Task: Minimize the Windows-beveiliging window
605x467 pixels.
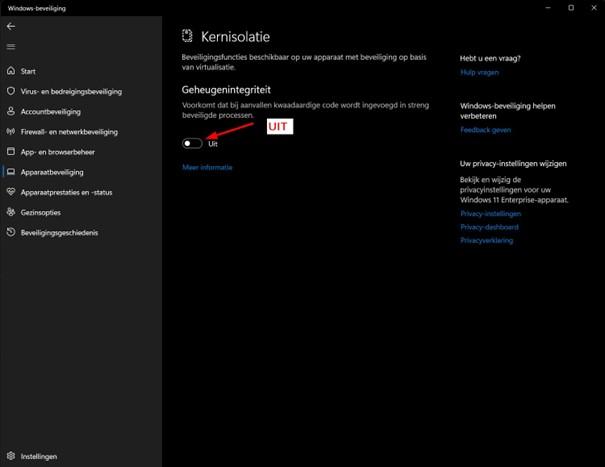Action: coord(548,8)
